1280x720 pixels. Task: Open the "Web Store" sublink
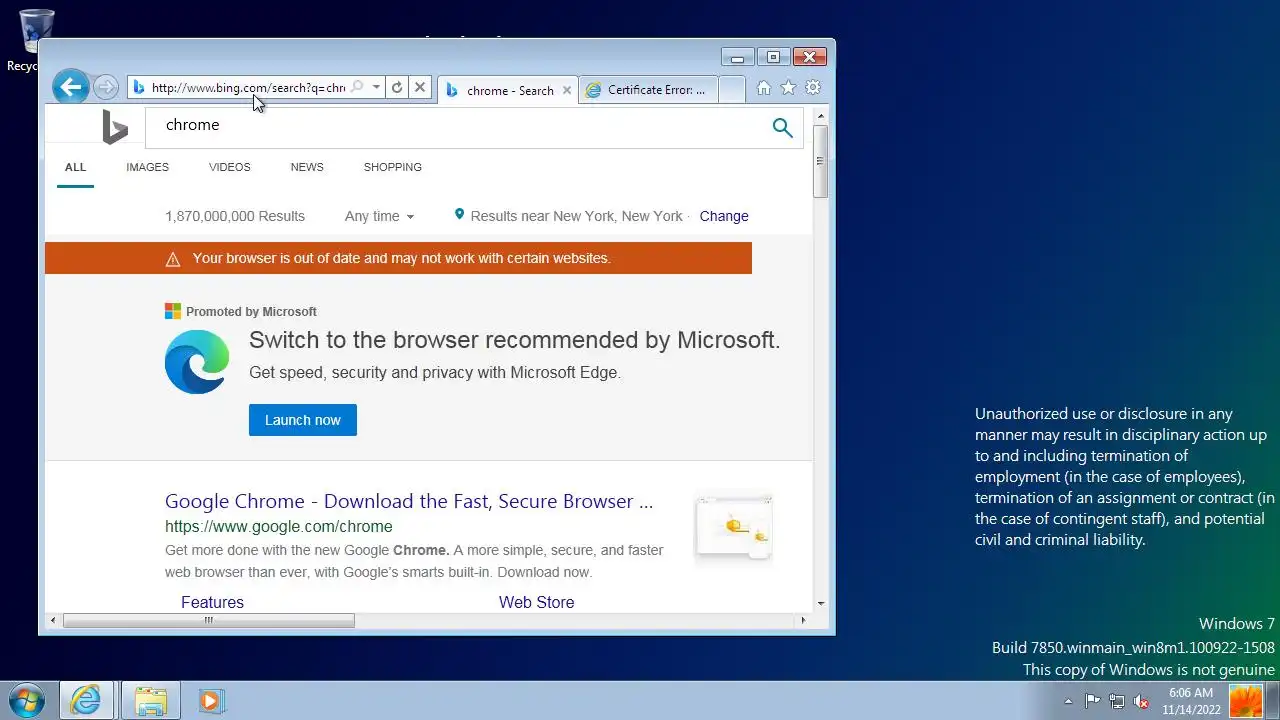point(536,602)
